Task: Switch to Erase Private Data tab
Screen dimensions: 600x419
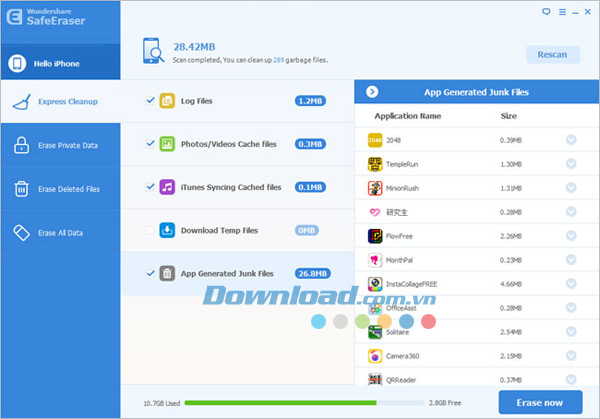Action: [60, 146]
